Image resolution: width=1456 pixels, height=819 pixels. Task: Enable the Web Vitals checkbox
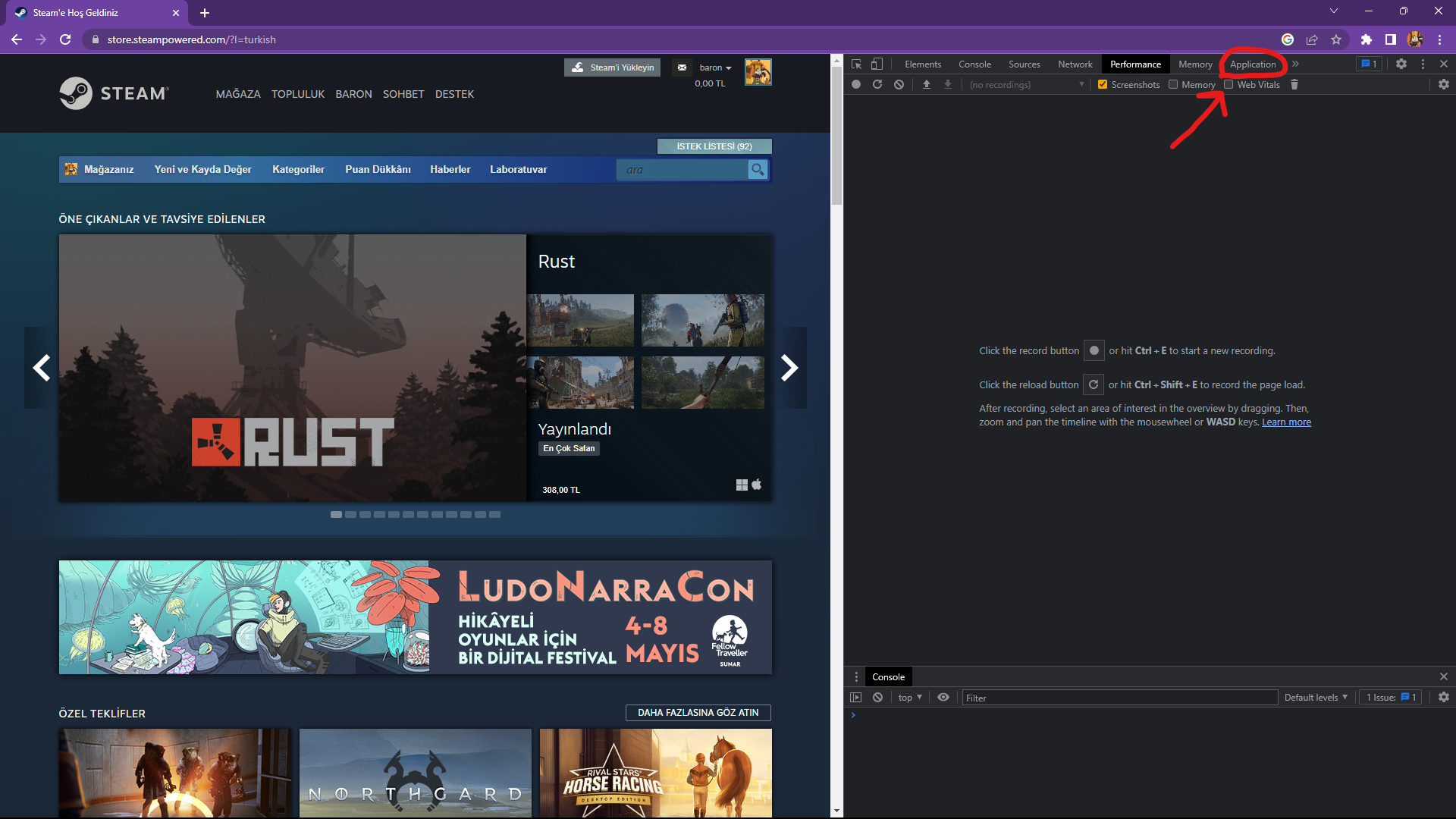pyautogui.click(x=1228, y=84)
